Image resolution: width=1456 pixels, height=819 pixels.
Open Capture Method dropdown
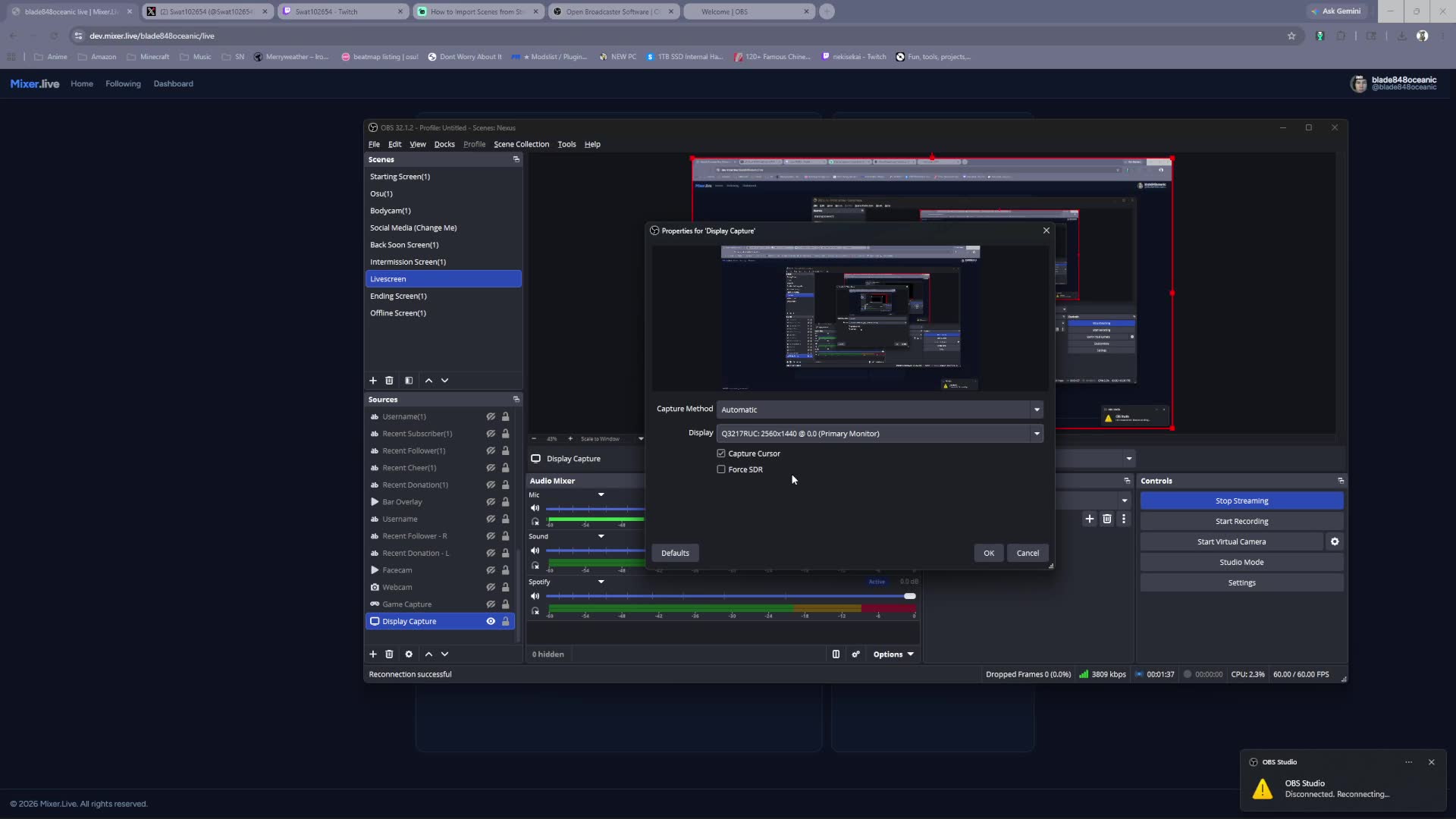point(880,409)
